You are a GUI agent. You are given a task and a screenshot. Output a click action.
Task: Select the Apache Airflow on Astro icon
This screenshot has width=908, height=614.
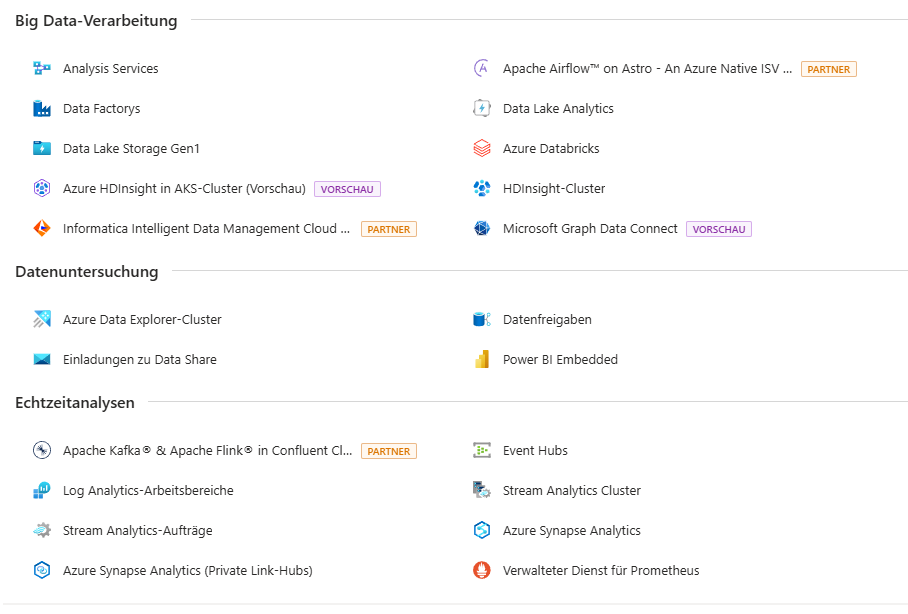[482, 68]
